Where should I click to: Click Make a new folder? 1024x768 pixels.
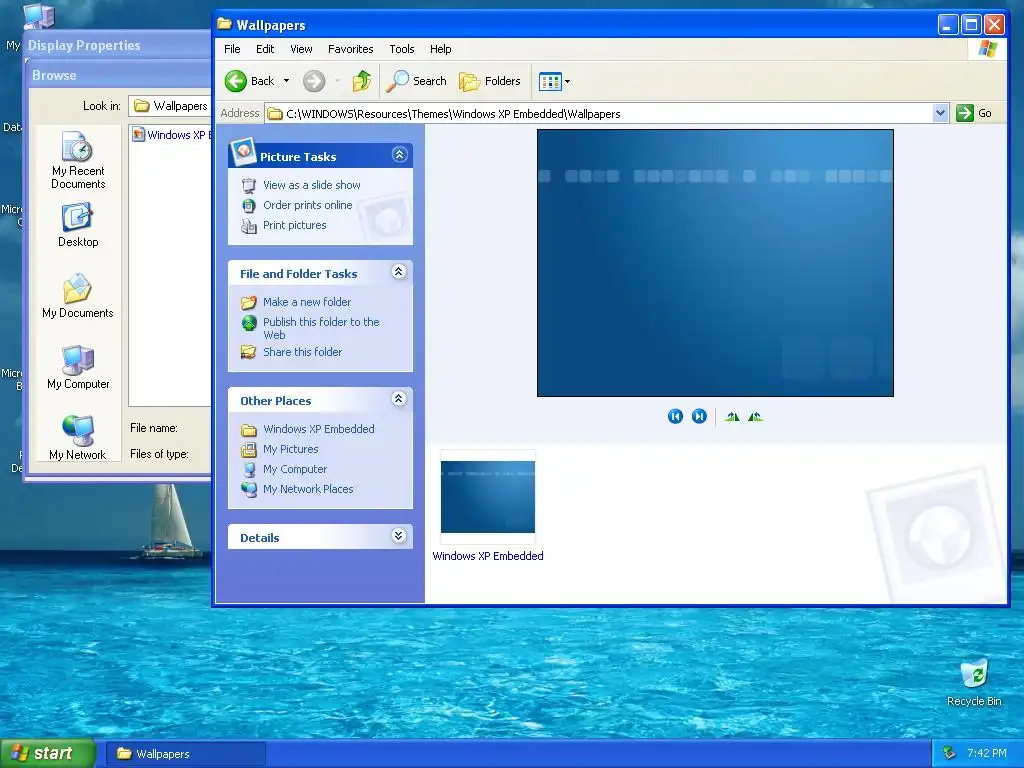click(307, 302)
